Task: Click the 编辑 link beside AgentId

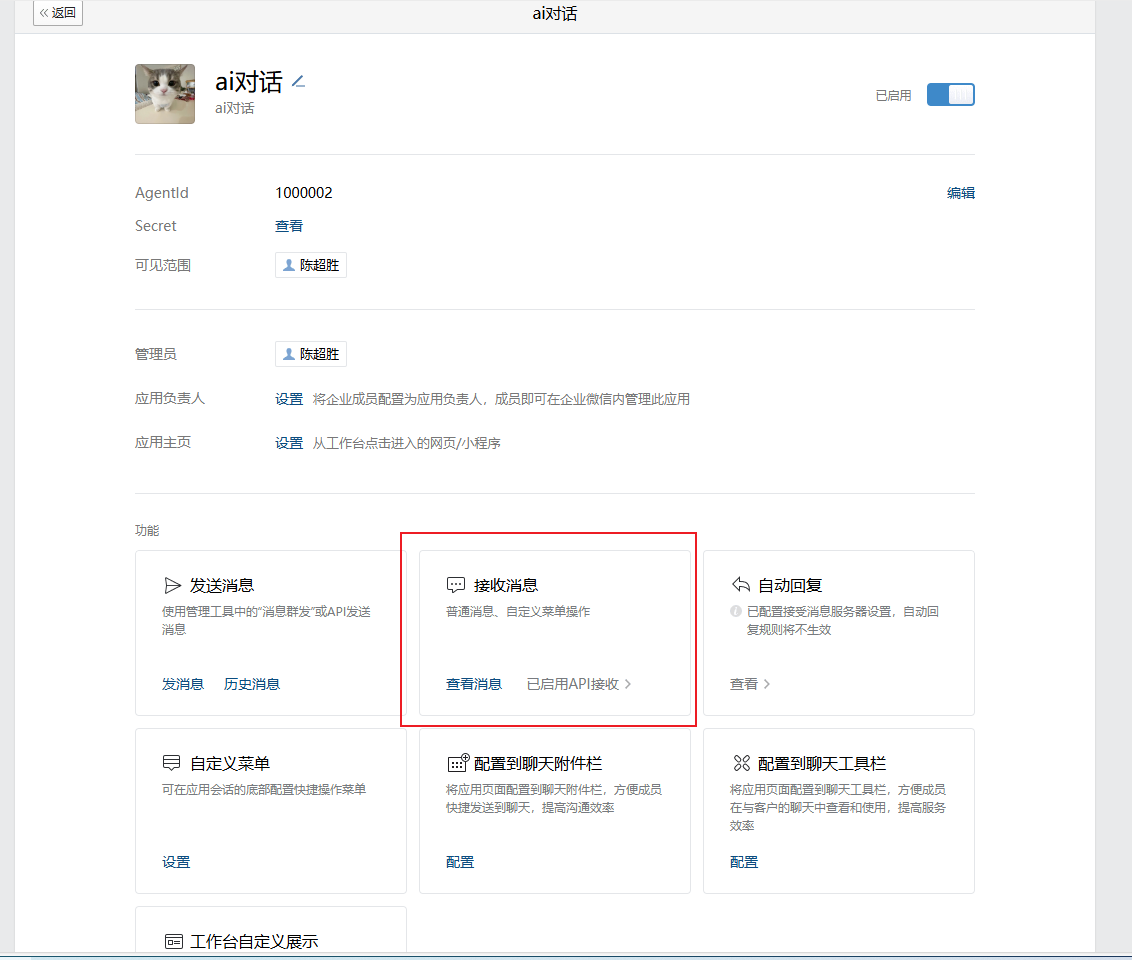Action: (x=960, y=193)
